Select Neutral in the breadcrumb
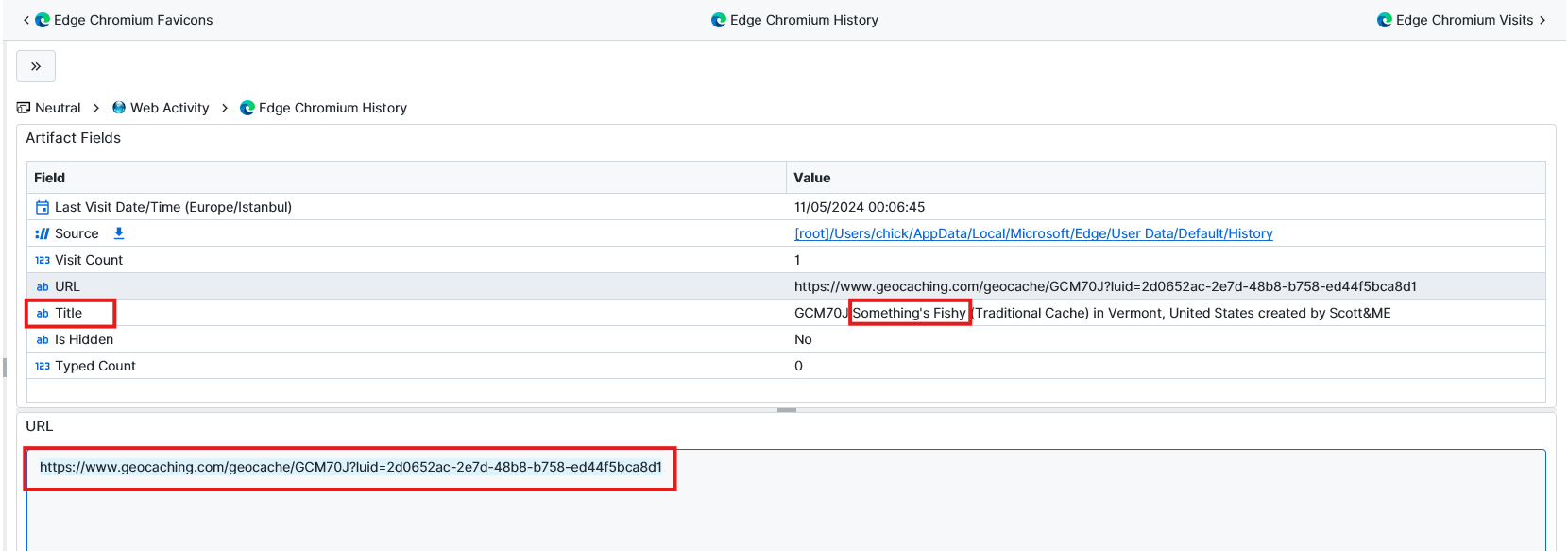 tap(58, 108)
